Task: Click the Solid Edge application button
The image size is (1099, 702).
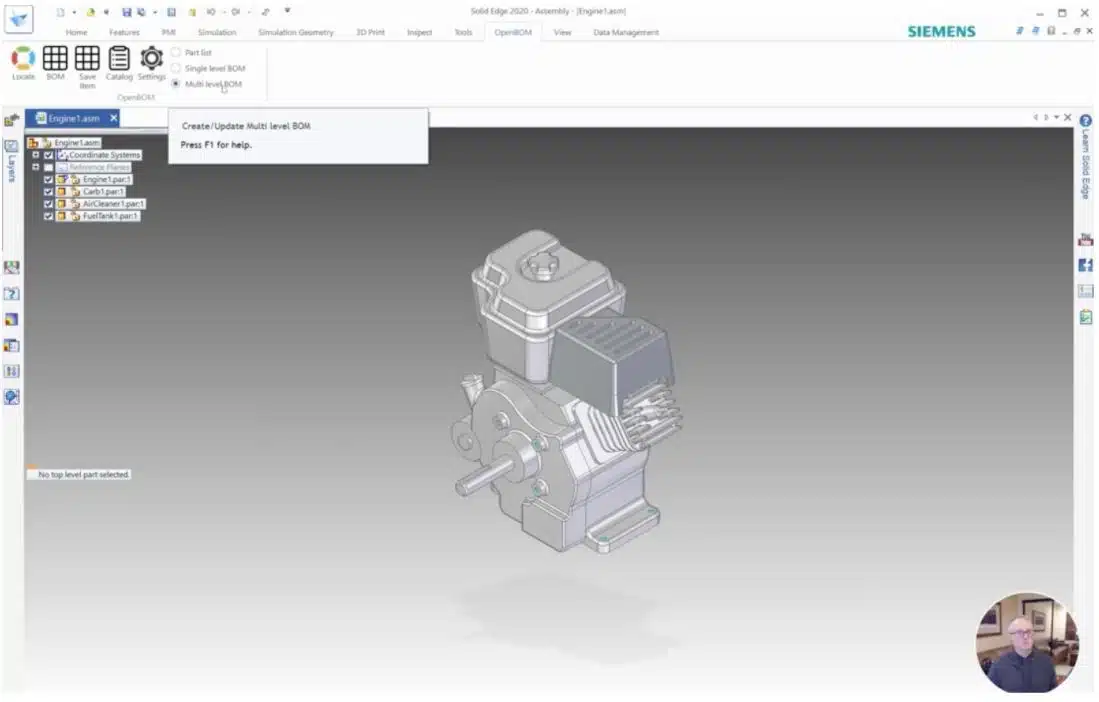Action: (x=18, y=19)
